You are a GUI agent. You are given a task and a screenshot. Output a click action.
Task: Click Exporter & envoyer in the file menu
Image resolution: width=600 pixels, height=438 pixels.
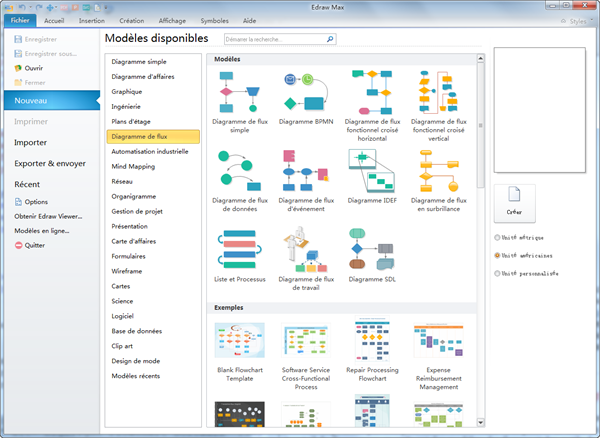(50, 163)
